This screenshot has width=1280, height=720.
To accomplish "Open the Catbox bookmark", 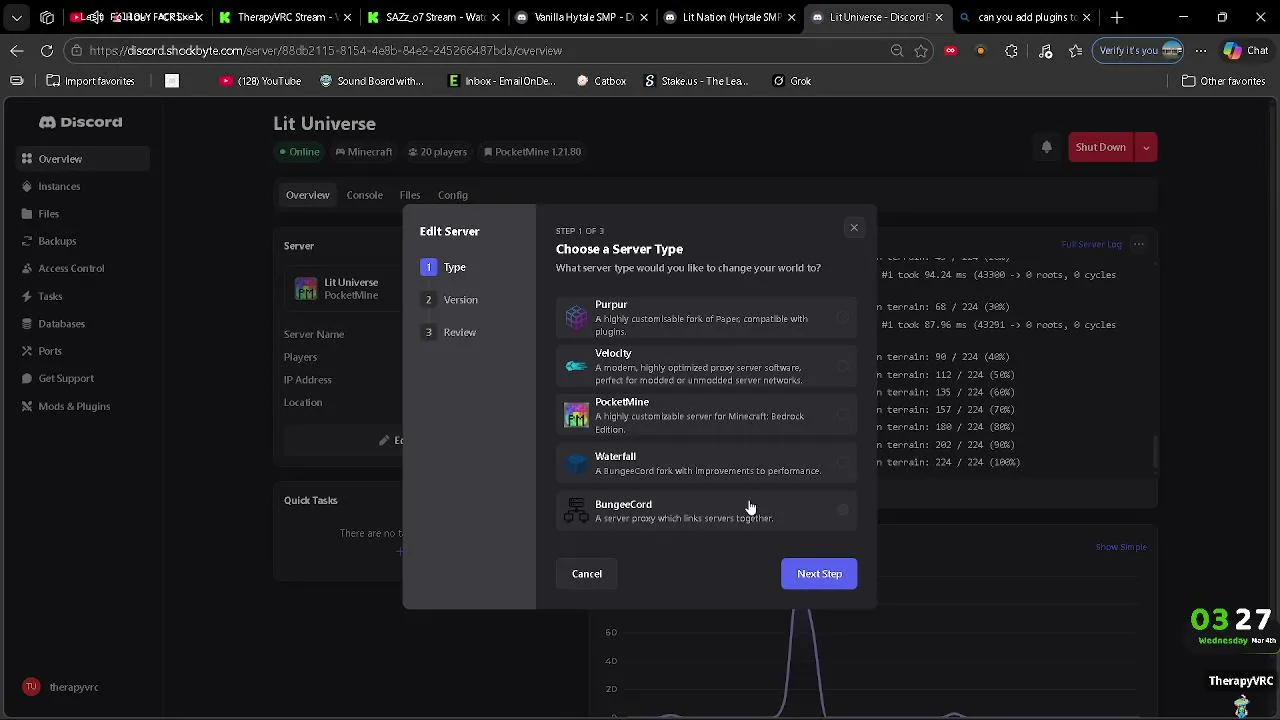I will coord(601,81).
